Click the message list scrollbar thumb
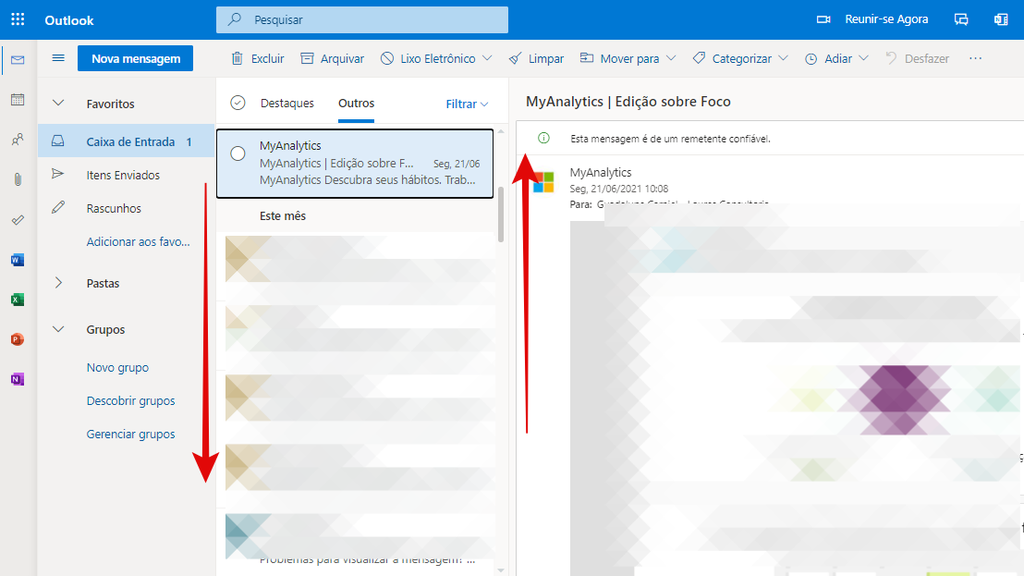 pyautogui.click(x=501, y=215)
